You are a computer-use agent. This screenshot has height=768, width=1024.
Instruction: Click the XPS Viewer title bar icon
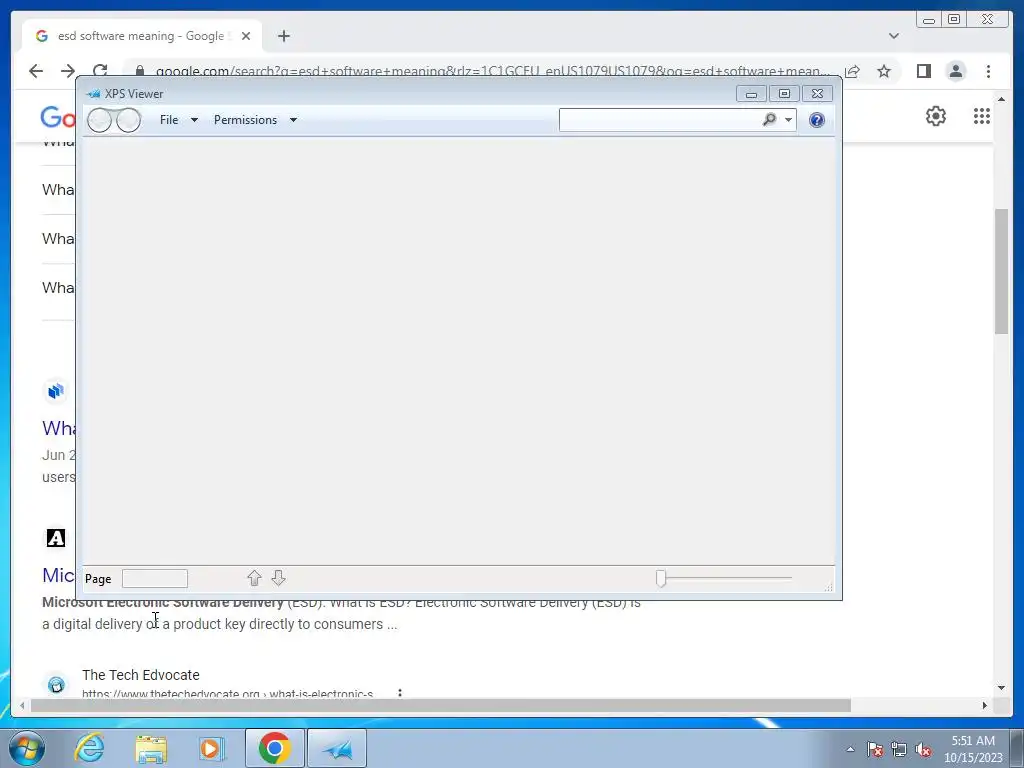click(x=93, y=94)
